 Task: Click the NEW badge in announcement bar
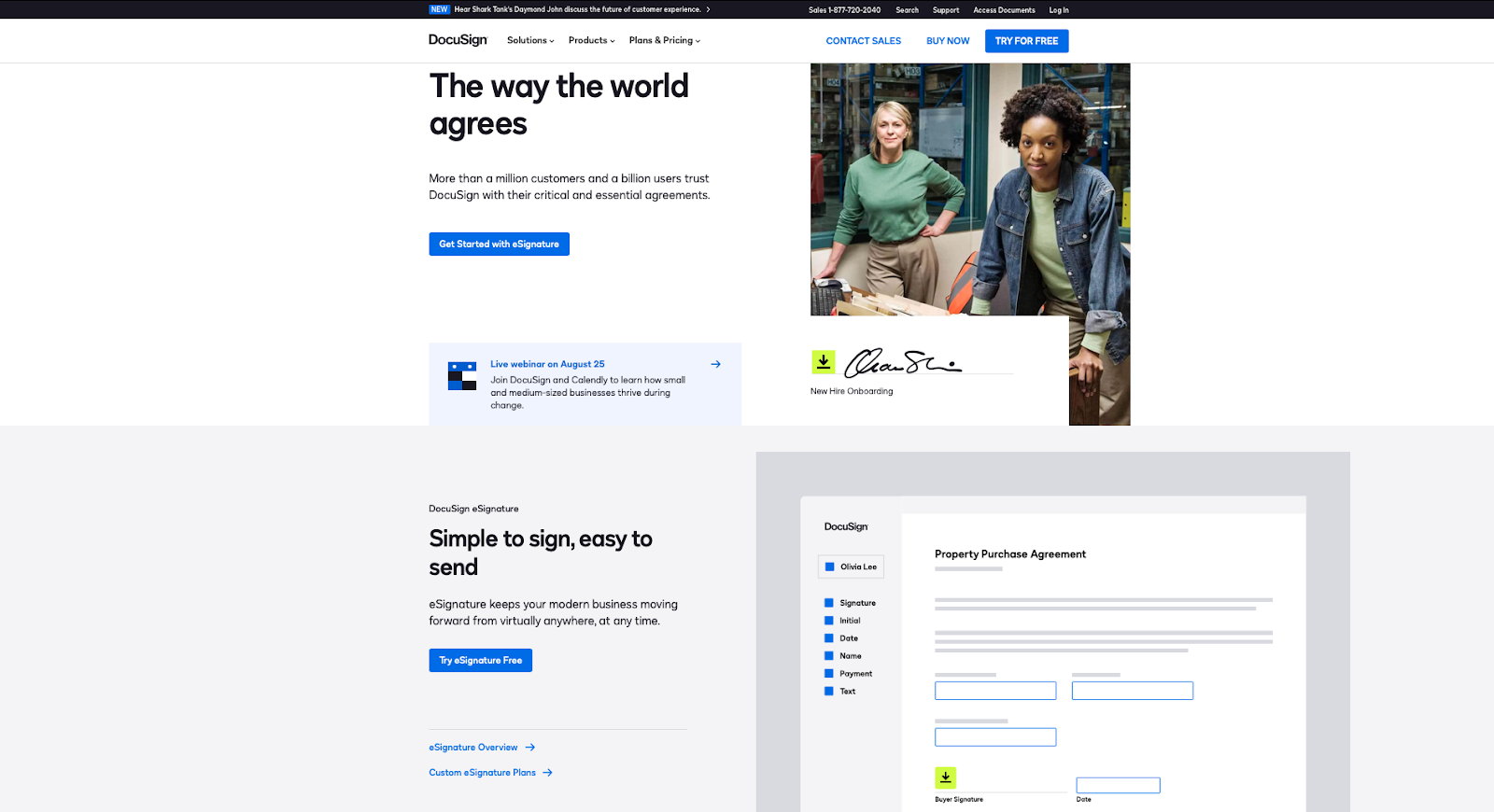pos(440,9)
